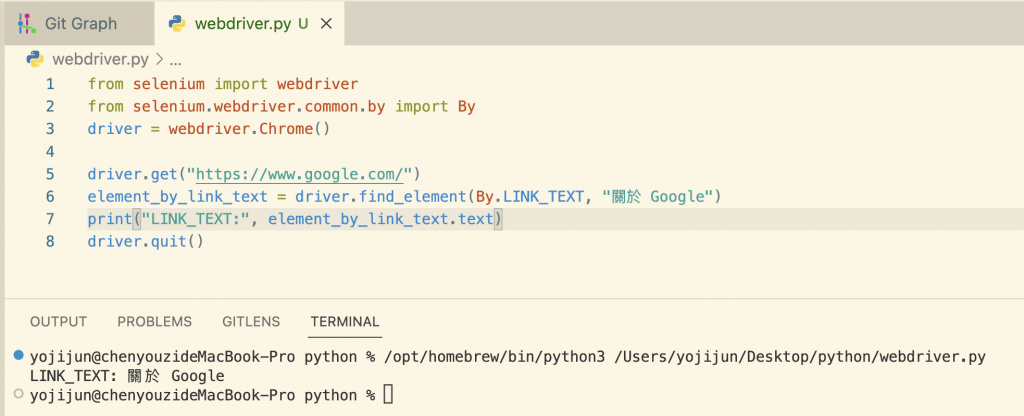This screenshot has width=1024, height=416.
Task: Click the Git Graph tab icon
Action: pyautogui.click(x=27, y=24)
